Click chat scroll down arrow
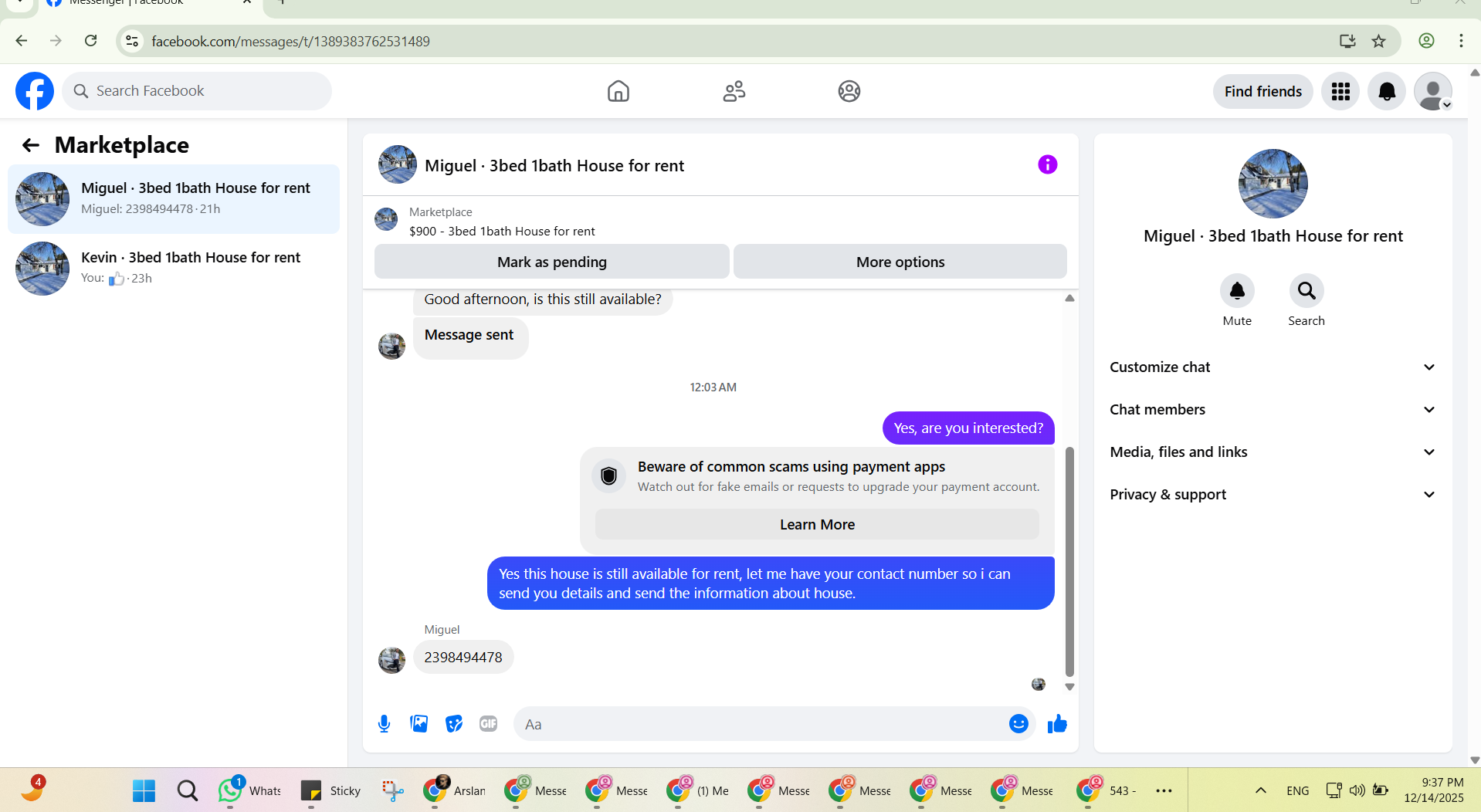The image size is (1481, 812). (1069, 686)
